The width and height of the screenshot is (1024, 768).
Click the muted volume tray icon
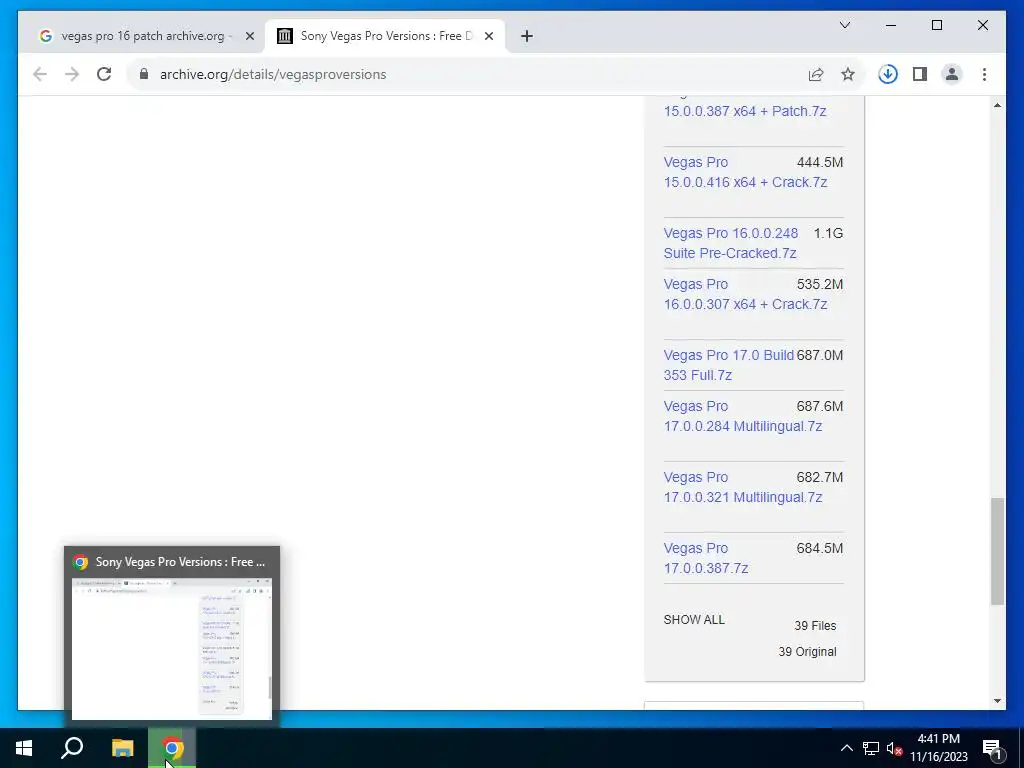tap(894, 748)
